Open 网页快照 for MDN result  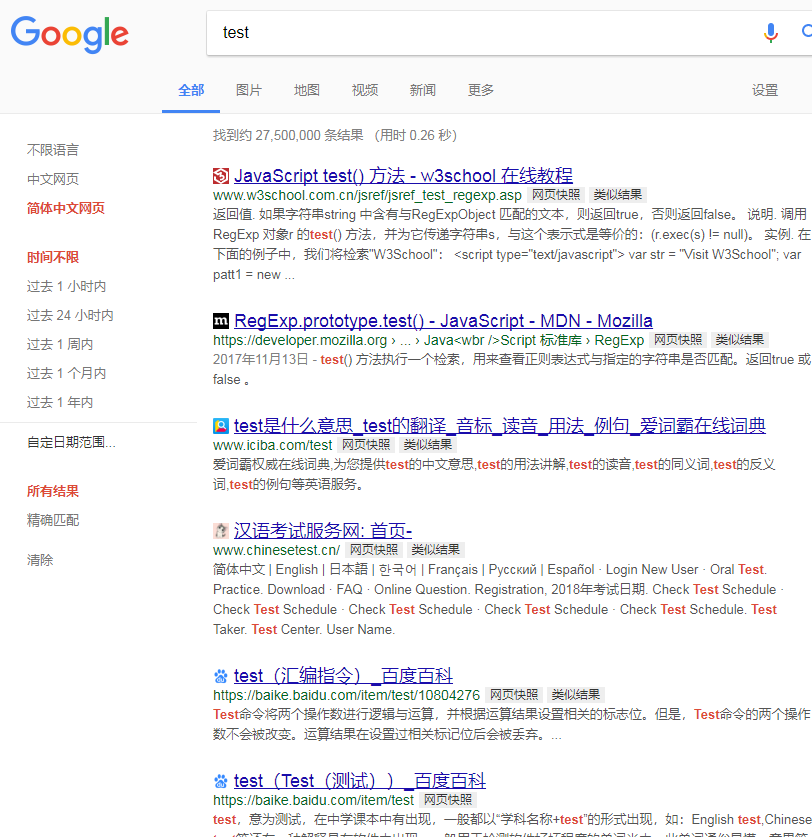pyautogui.click(x=678, y=340)
